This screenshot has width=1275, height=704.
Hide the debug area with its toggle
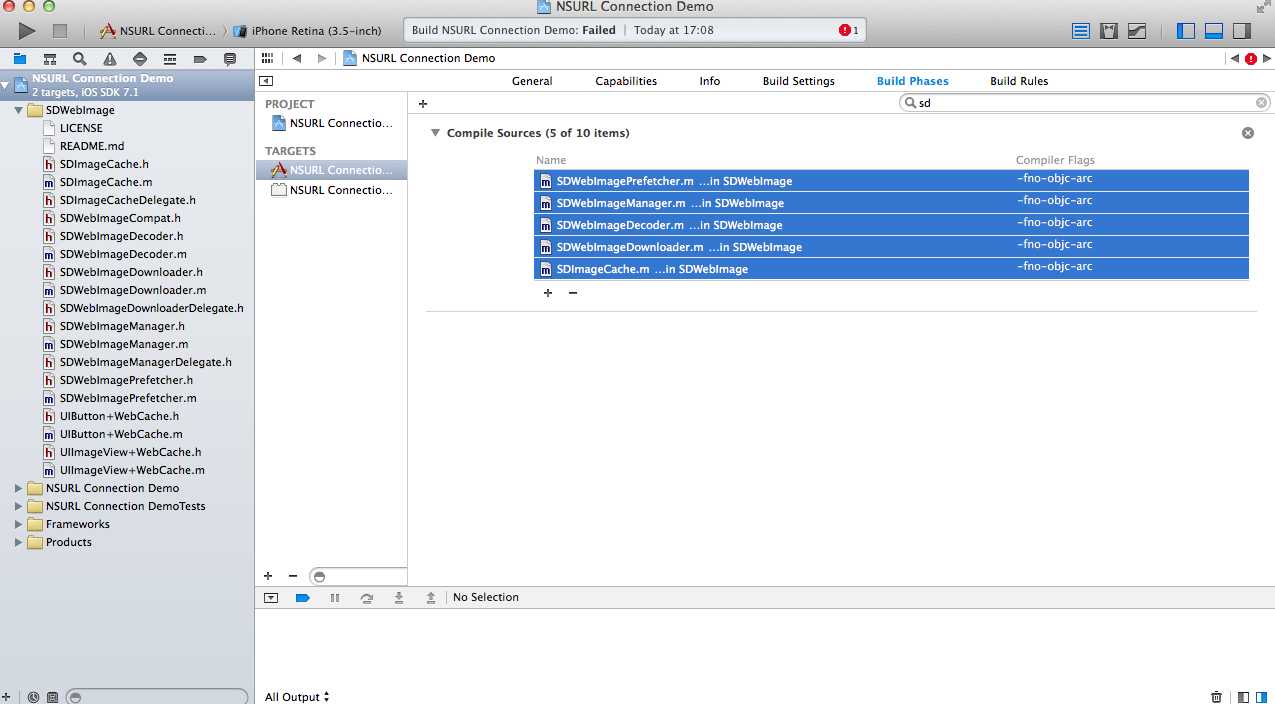tap(271, 597)
